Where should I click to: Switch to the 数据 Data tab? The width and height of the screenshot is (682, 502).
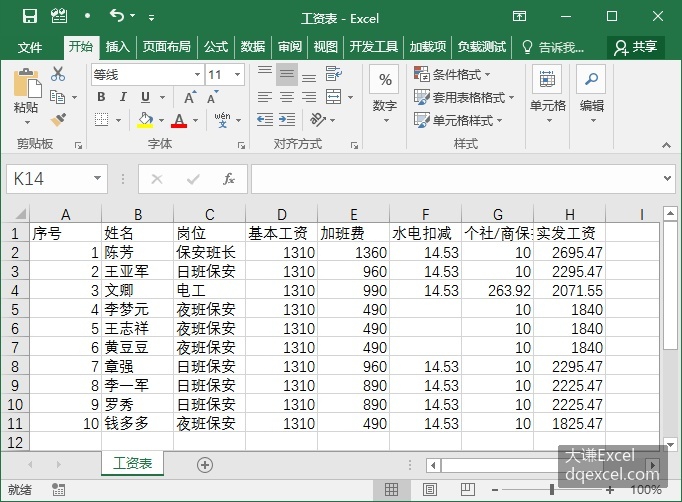click(x=253, y=47)
